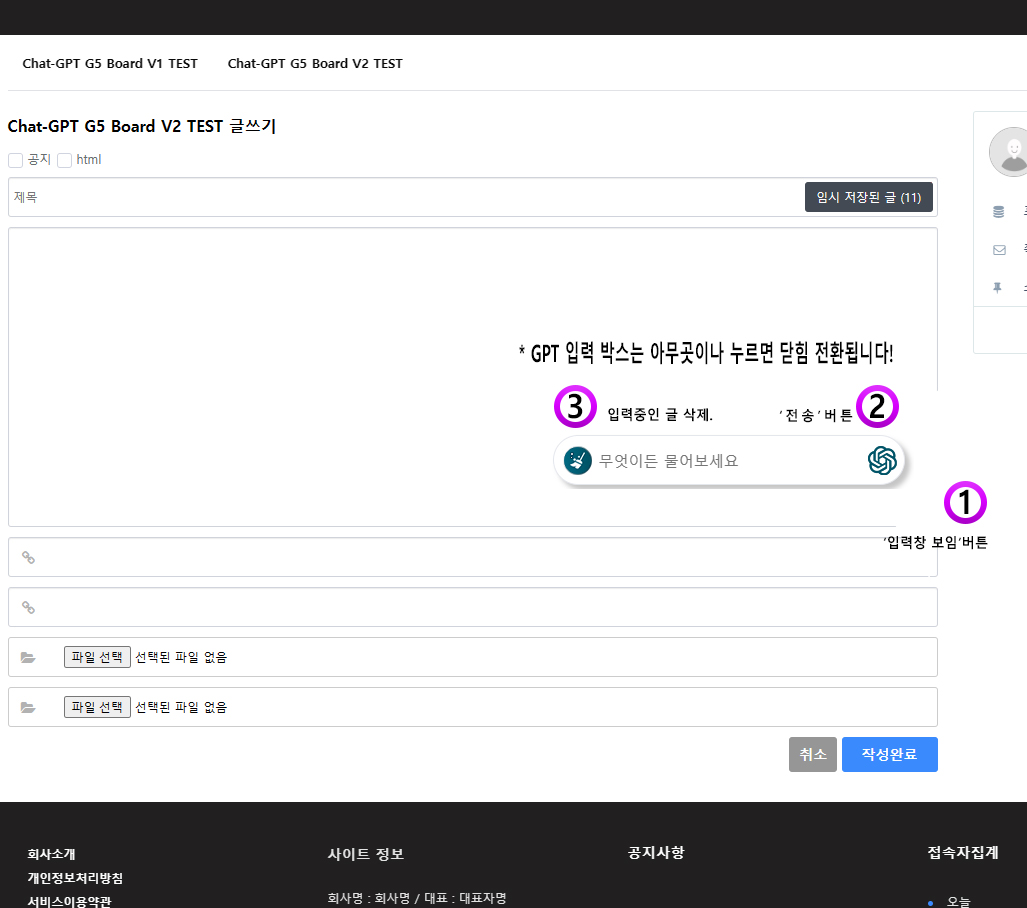The height and width of the screenshot is (908, 1027).
Task: Open Chat-GPT G5 Board V2 TEST menu
Action: (315, 64)
